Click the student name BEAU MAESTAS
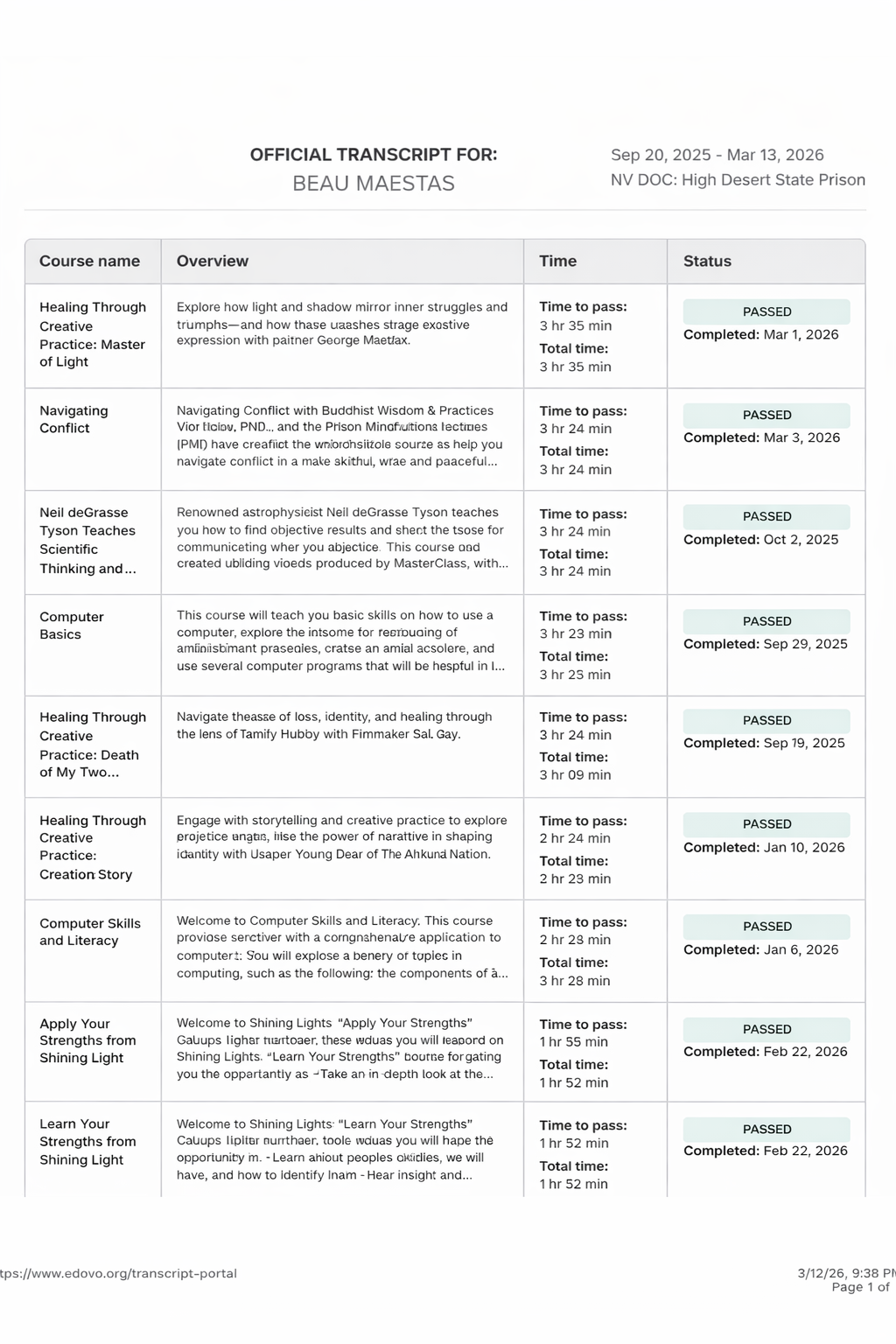The width and height of the screenshot is (896, 1344). tap(374, 184)
